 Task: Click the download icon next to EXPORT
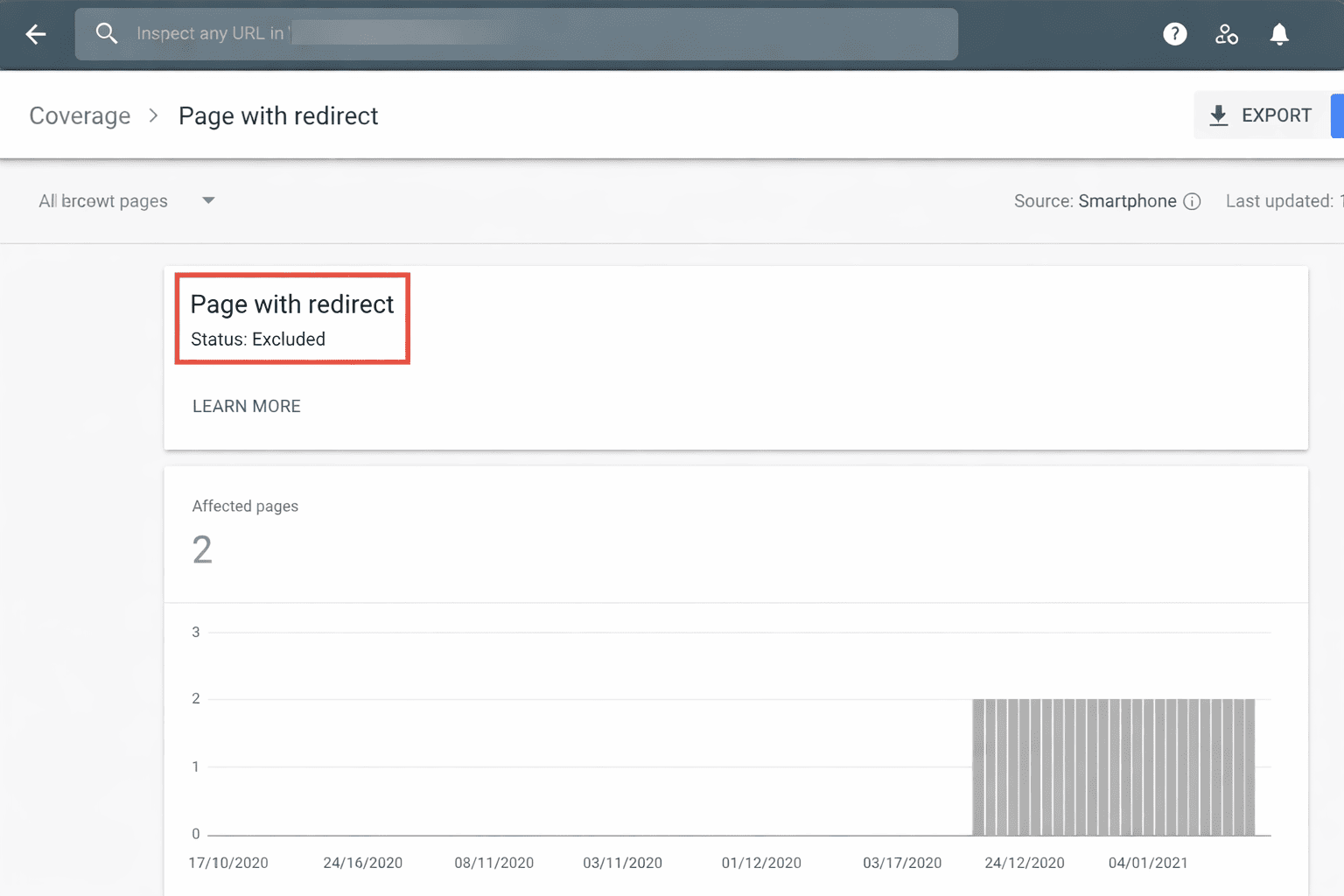click(1218, 115)
